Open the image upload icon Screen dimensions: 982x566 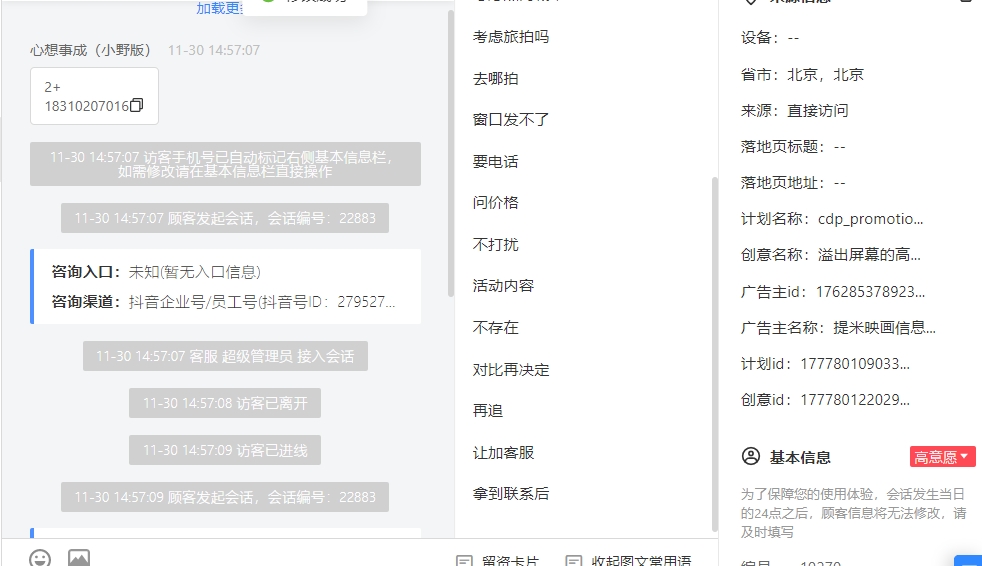click(79, 558)
